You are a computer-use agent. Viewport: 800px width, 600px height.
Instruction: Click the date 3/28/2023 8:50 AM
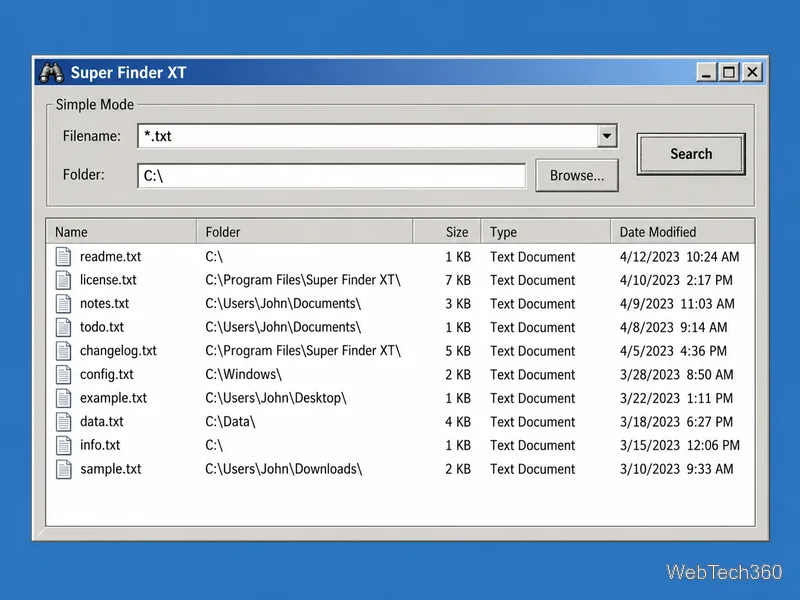677,374
